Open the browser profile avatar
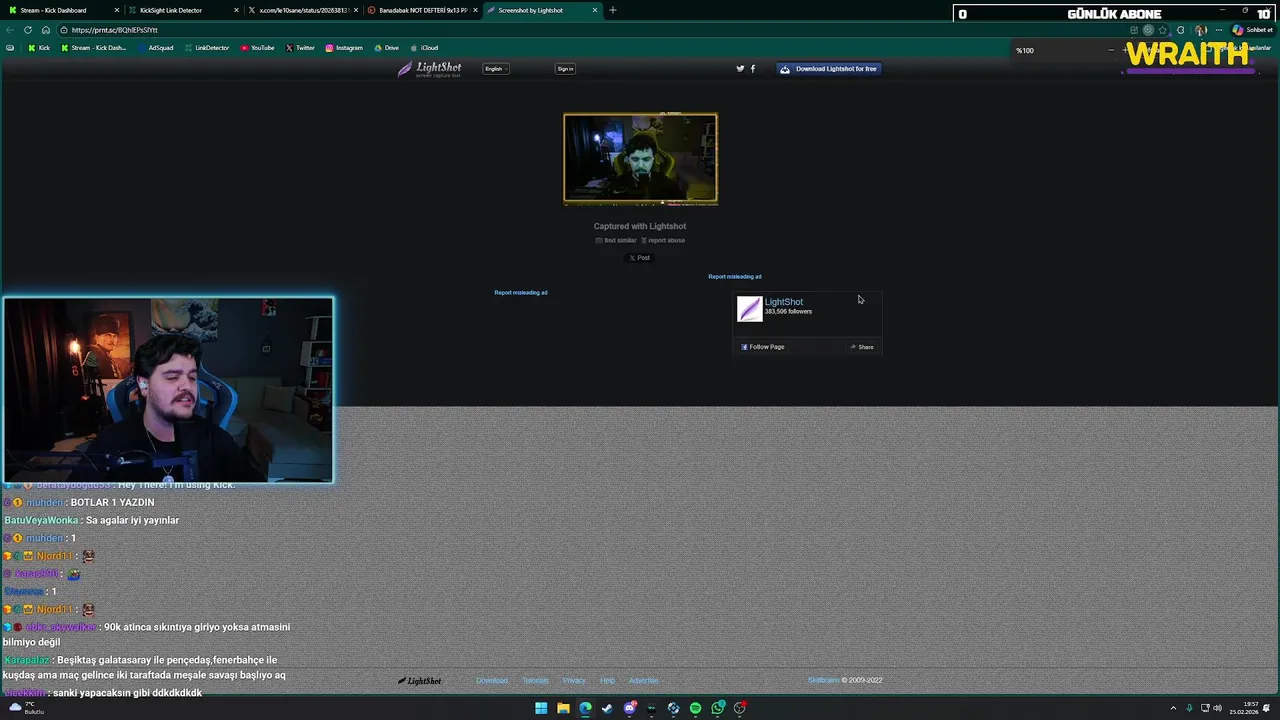1280x720 pixels. pyautogui.click(x=1201, y=30)
